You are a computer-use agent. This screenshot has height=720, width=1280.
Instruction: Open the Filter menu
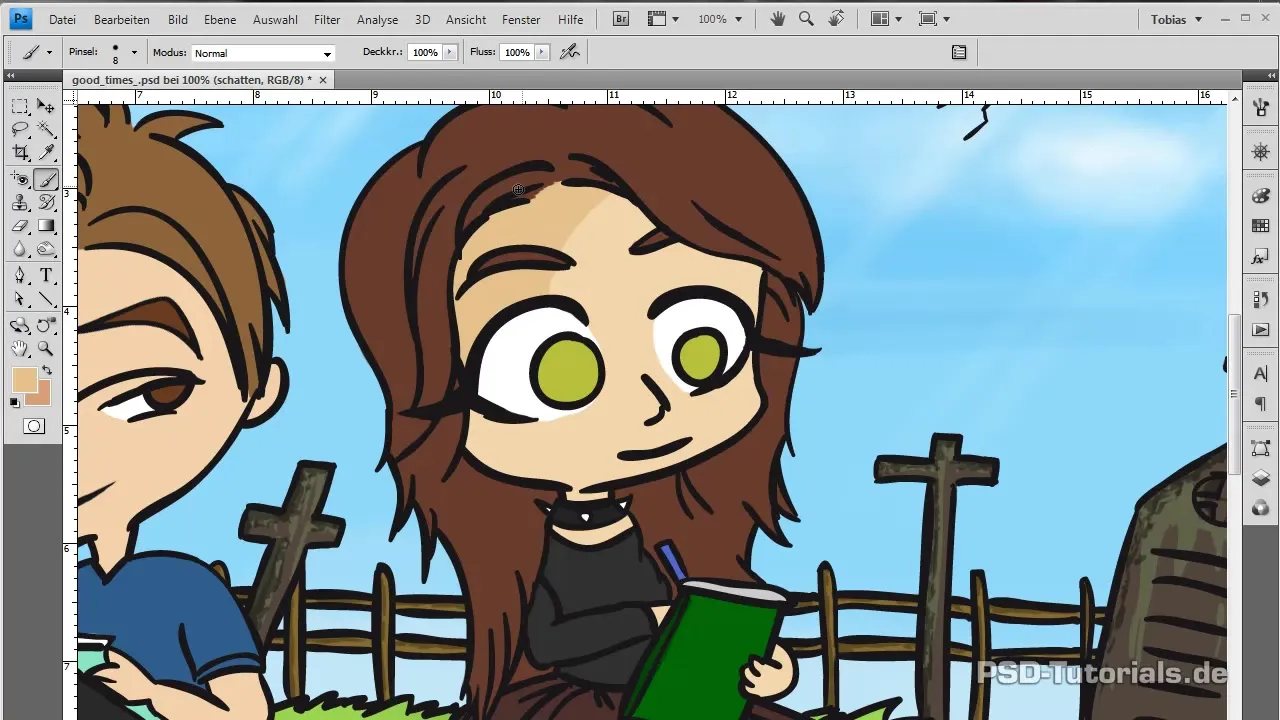327,19
